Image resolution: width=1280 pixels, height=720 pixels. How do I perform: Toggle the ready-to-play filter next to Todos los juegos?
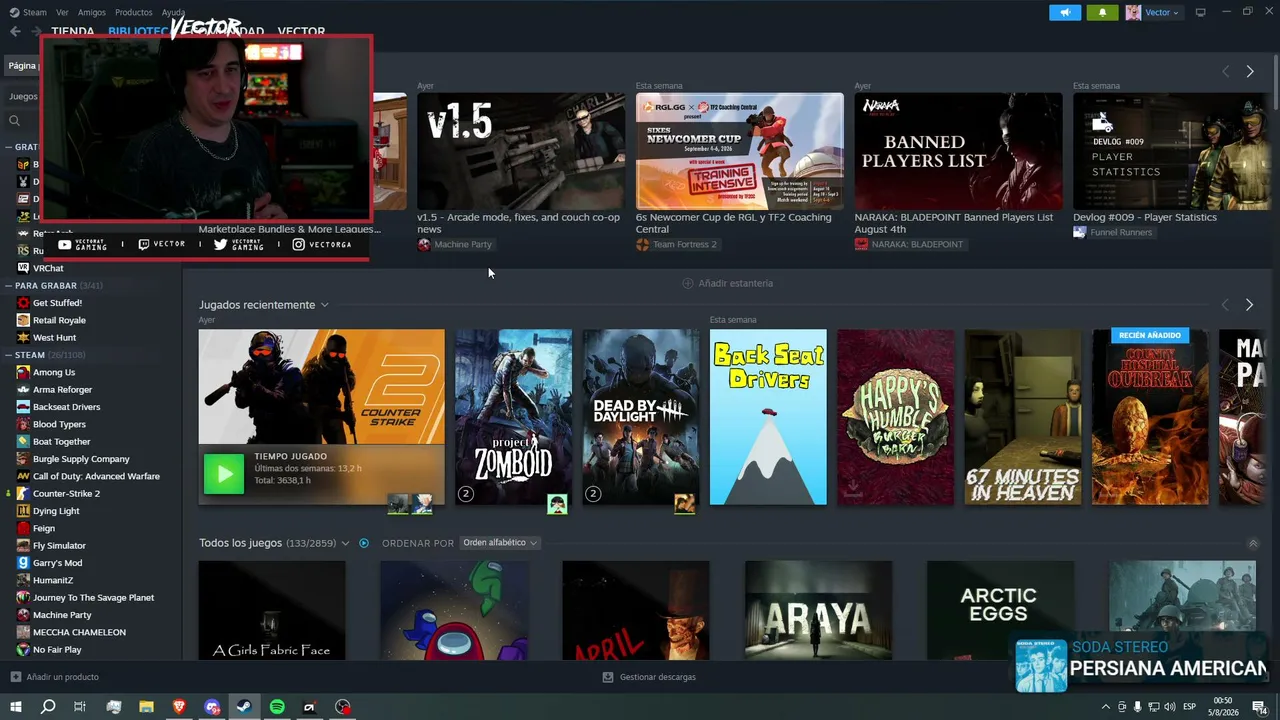pyautogui.click(x=364, y=543)
